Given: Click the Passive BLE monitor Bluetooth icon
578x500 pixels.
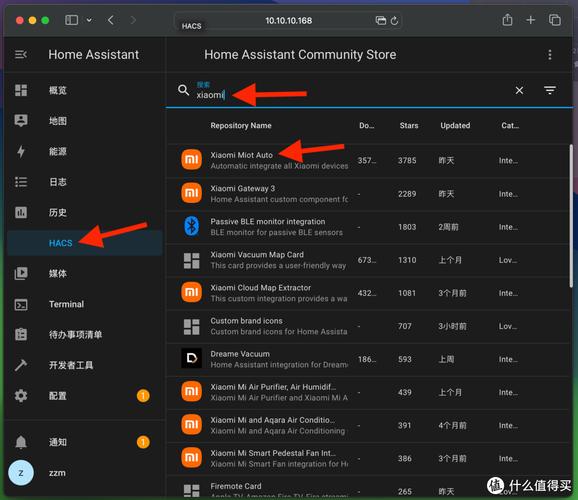Looking at the screenshot, I should point(191,226).
